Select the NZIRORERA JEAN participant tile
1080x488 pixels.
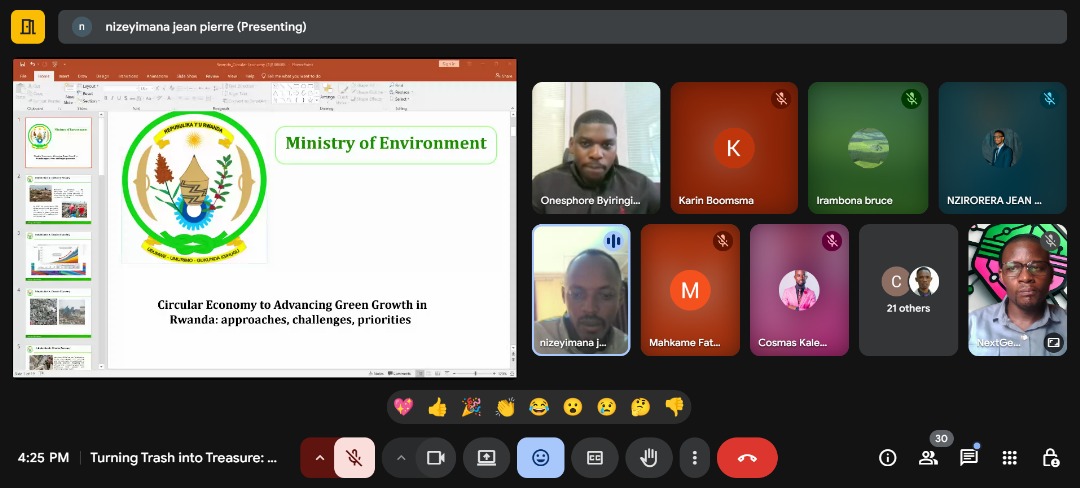1002,148
